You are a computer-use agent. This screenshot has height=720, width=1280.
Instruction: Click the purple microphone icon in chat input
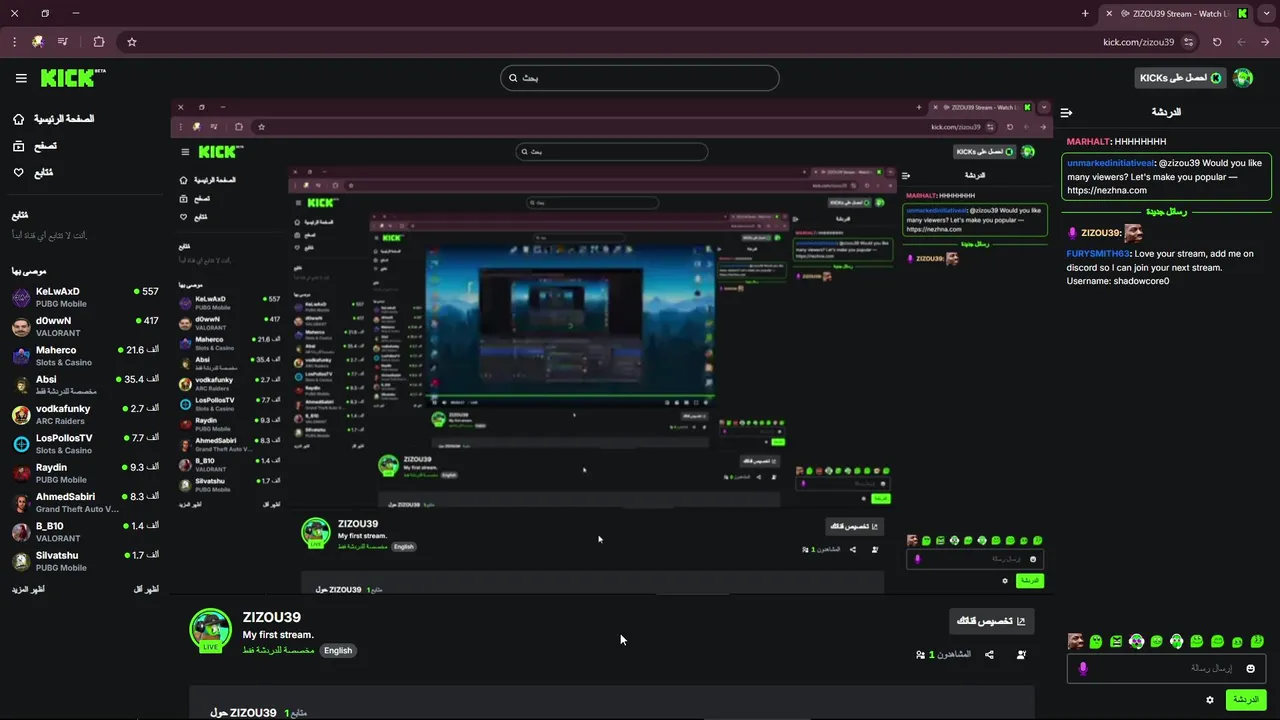click(x=1082, y=668)
